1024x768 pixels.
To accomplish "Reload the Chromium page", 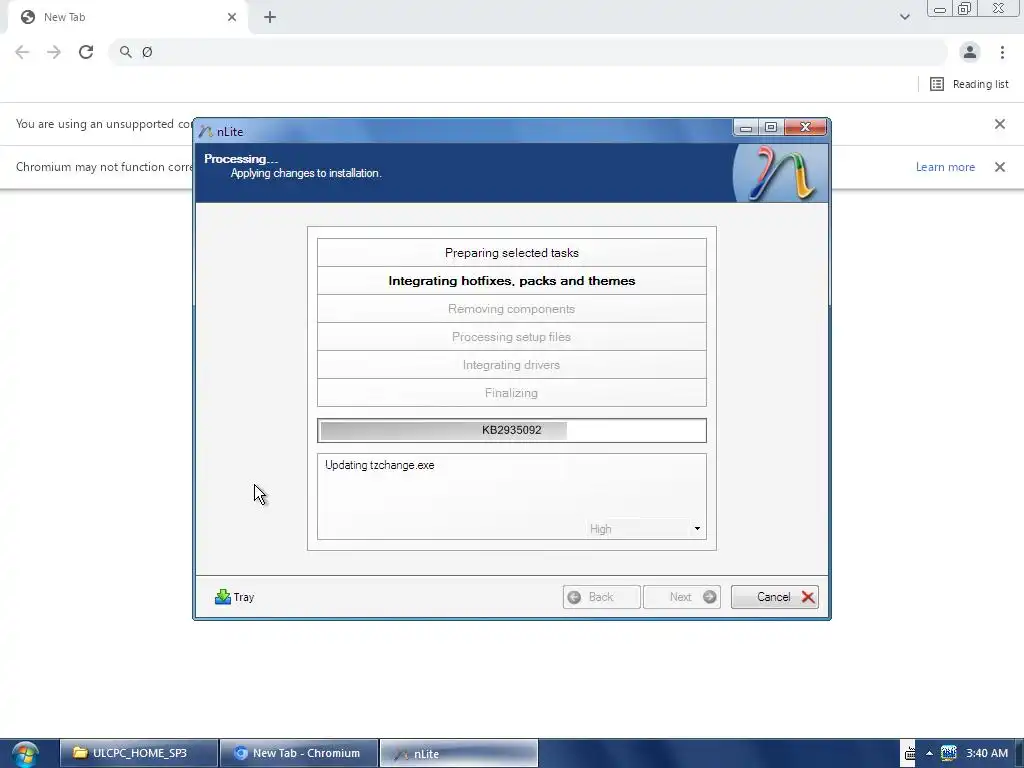I will click(86, 52).
